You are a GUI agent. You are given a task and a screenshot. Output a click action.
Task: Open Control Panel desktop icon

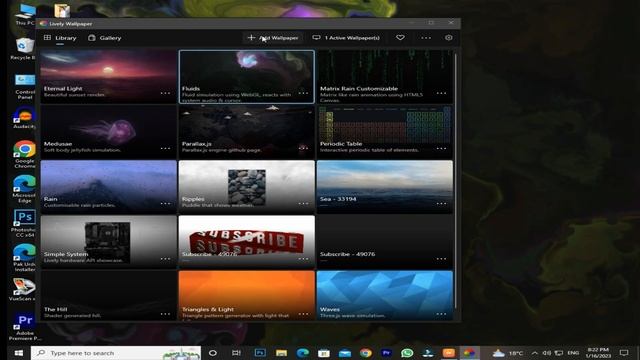tap(24, 87)
